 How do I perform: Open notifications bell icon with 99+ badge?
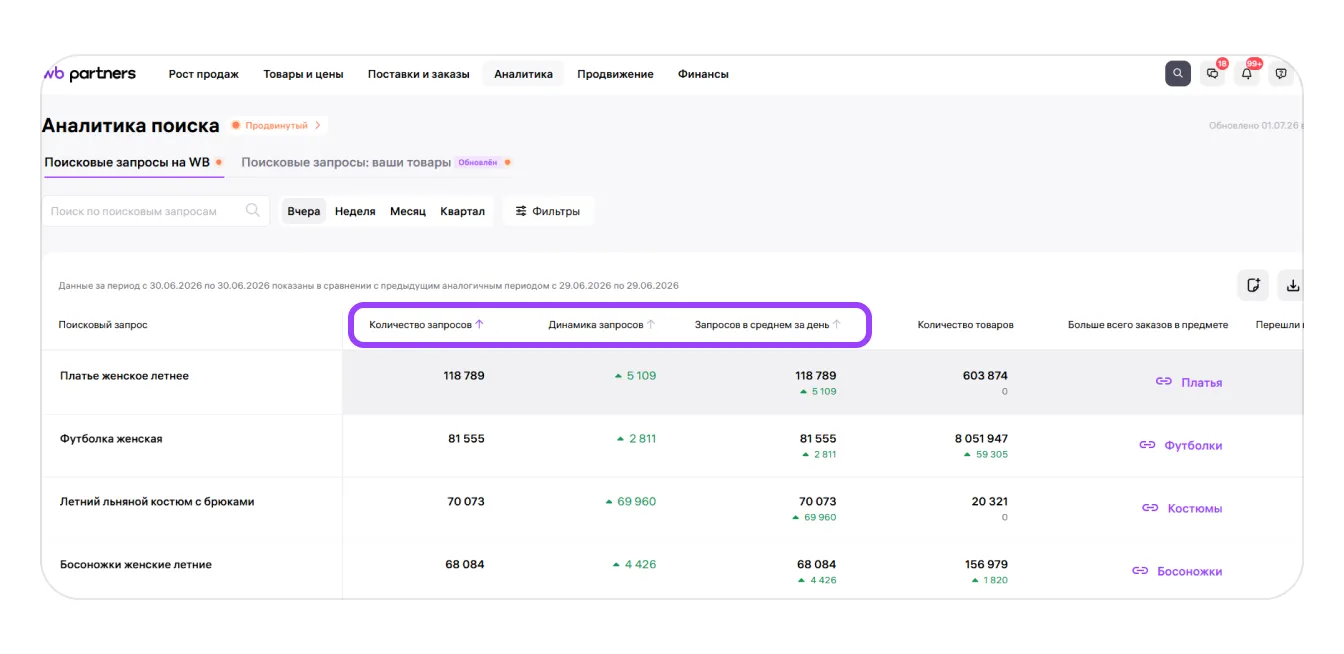click(1247, 74)
